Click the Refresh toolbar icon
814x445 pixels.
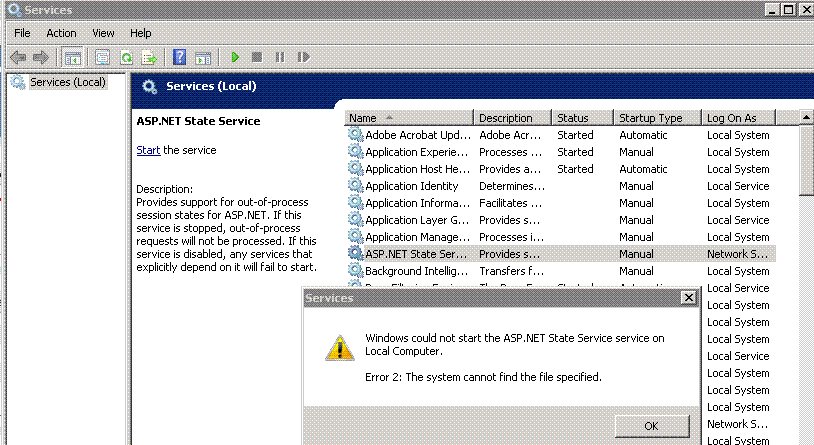(x=126, y=58)
